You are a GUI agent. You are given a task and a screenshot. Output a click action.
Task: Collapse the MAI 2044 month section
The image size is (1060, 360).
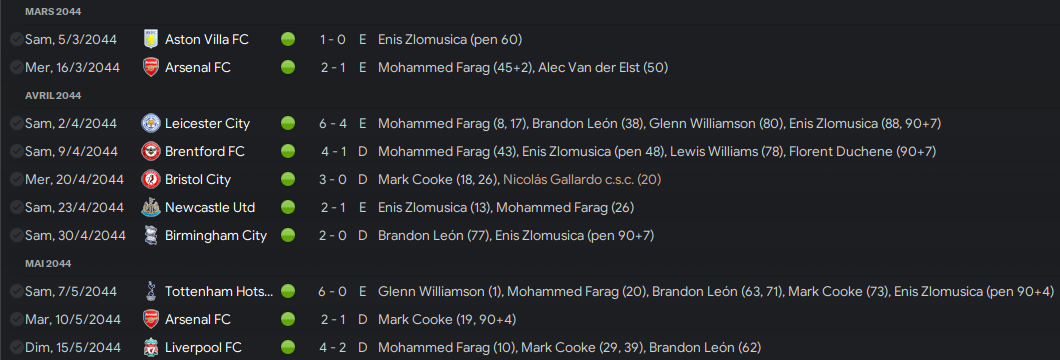pyautogui.click(x=48, y=263)
